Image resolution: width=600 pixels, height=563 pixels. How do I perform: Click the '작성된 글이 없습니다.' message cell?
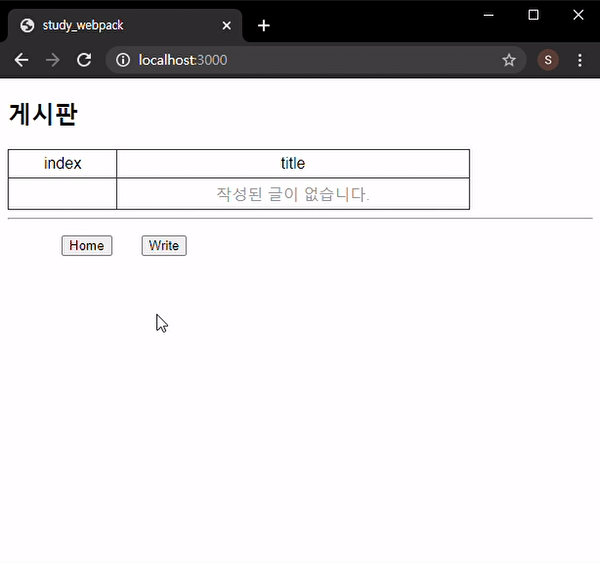pyautogui.click(x=293, y=194)
